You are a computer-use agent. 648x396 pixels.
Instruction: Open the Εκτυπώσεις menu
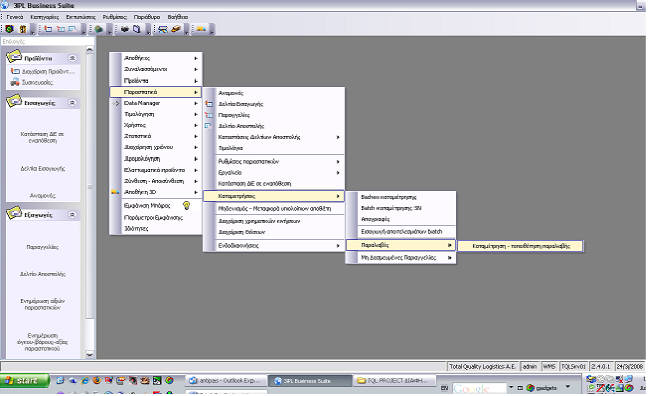point(81,17)
